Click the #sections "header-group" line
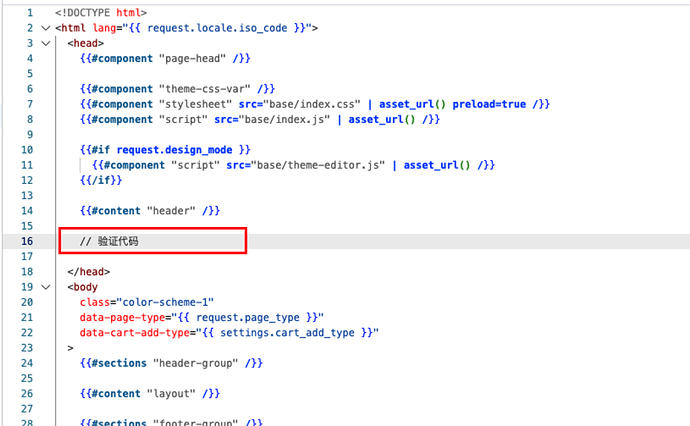The image size is (690, 426). [x=171, y=363]
